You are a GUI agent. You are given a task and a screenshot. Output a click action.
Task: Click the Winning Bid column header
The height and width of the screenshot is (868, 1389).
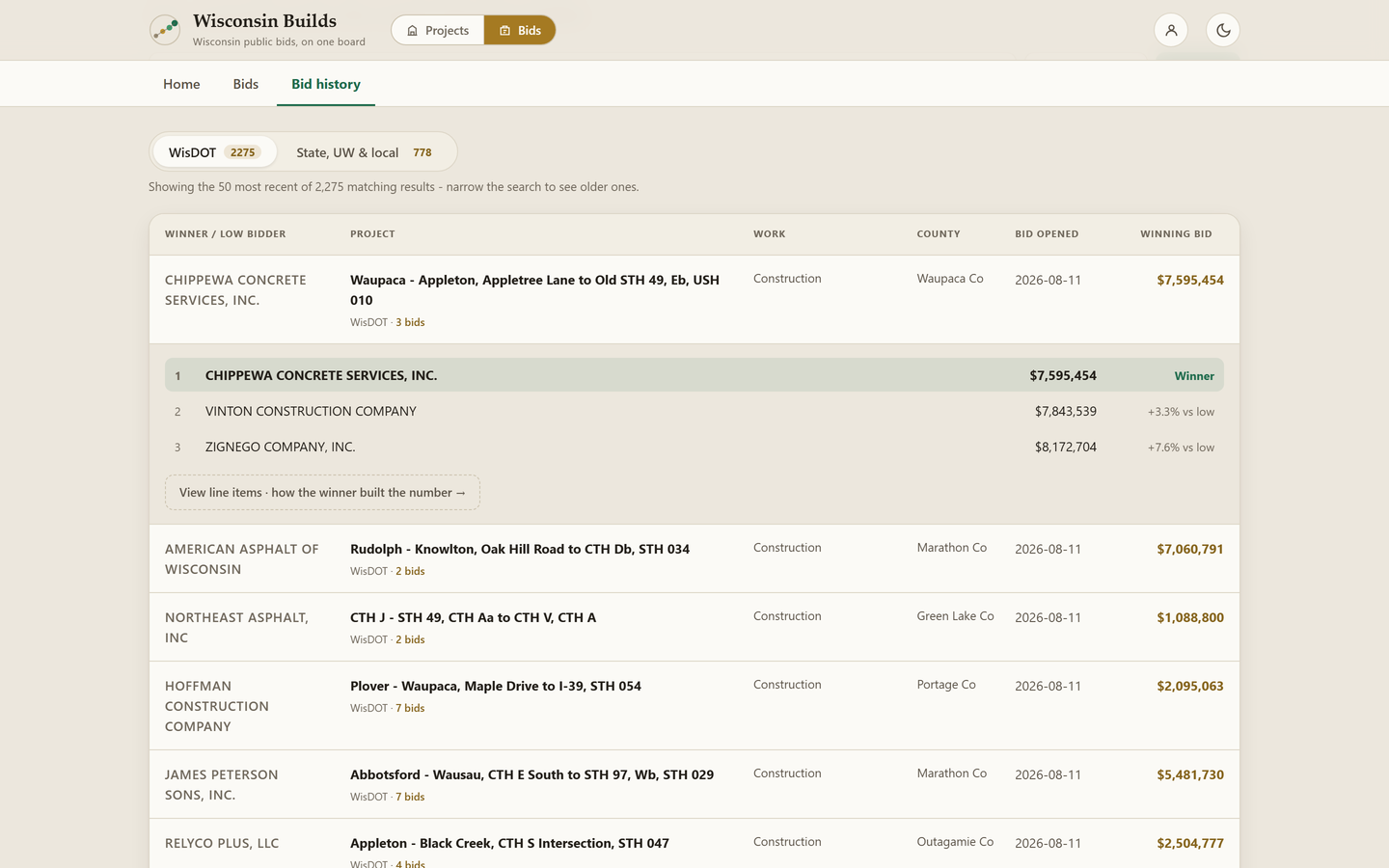tap(1176, 234)
